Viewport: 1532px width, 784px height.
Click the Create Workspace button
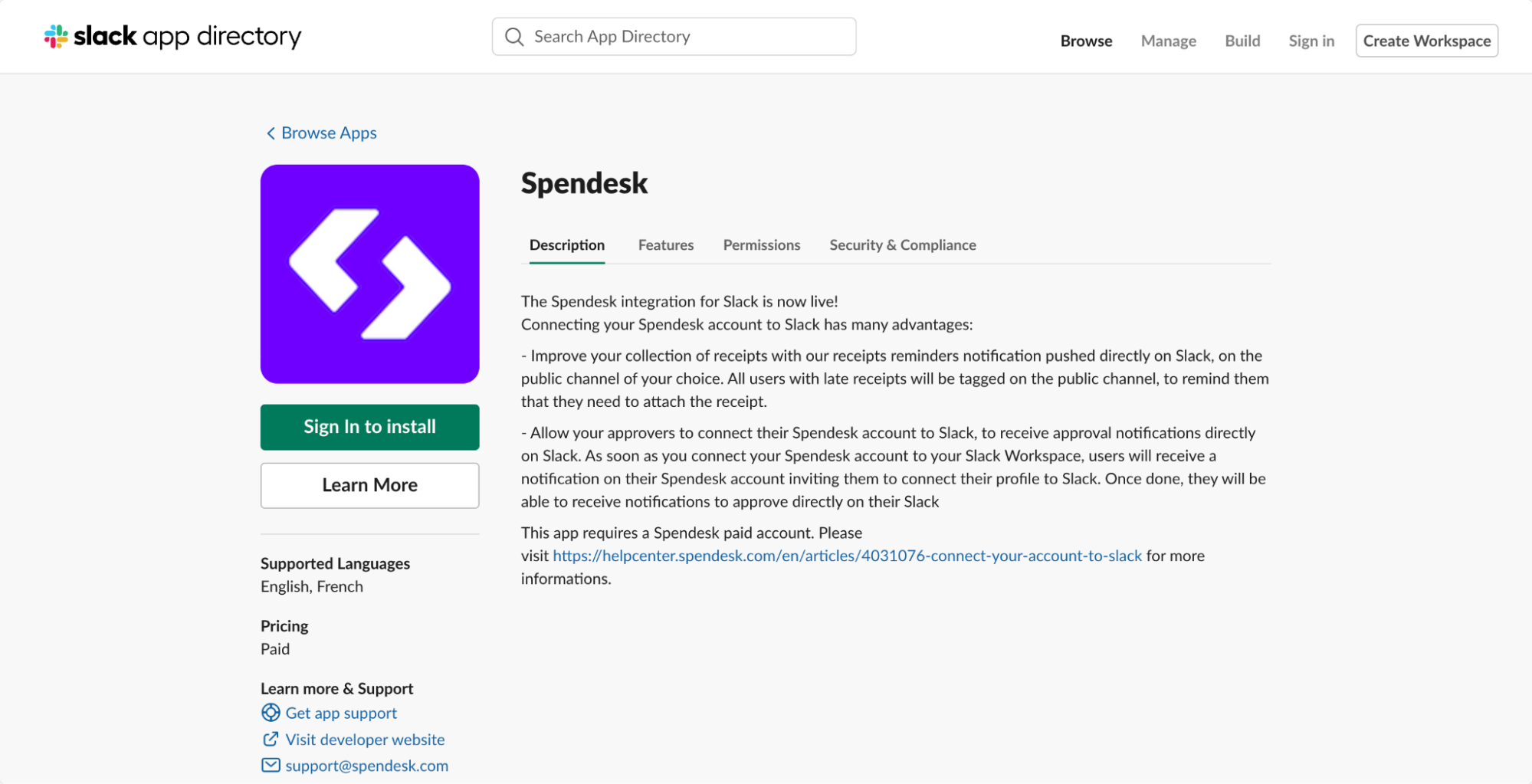[1426, 41]
